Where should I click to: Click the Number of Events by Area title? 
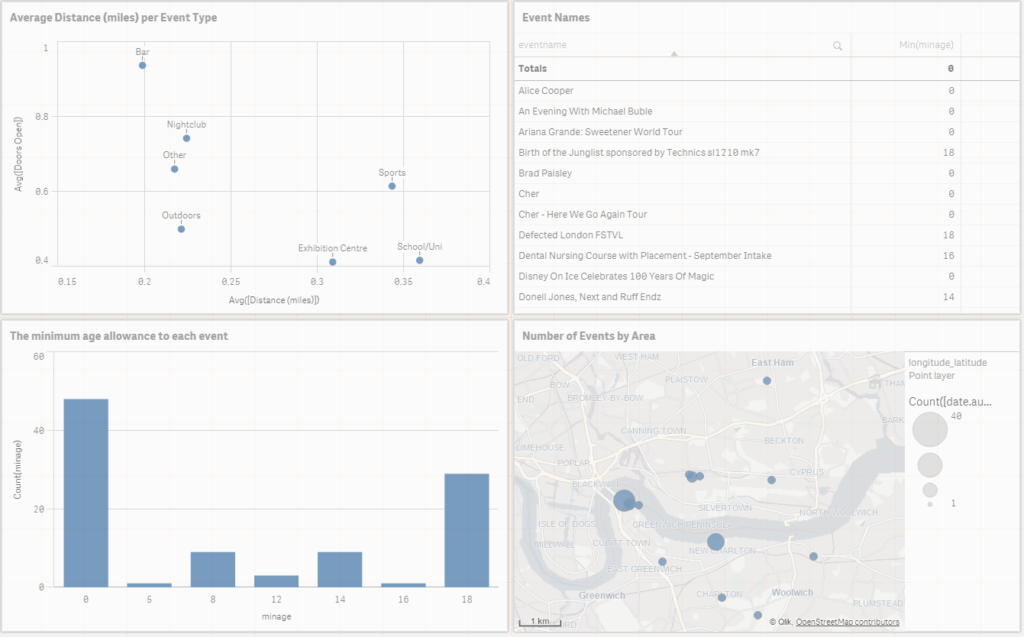(x=588, y=336)
